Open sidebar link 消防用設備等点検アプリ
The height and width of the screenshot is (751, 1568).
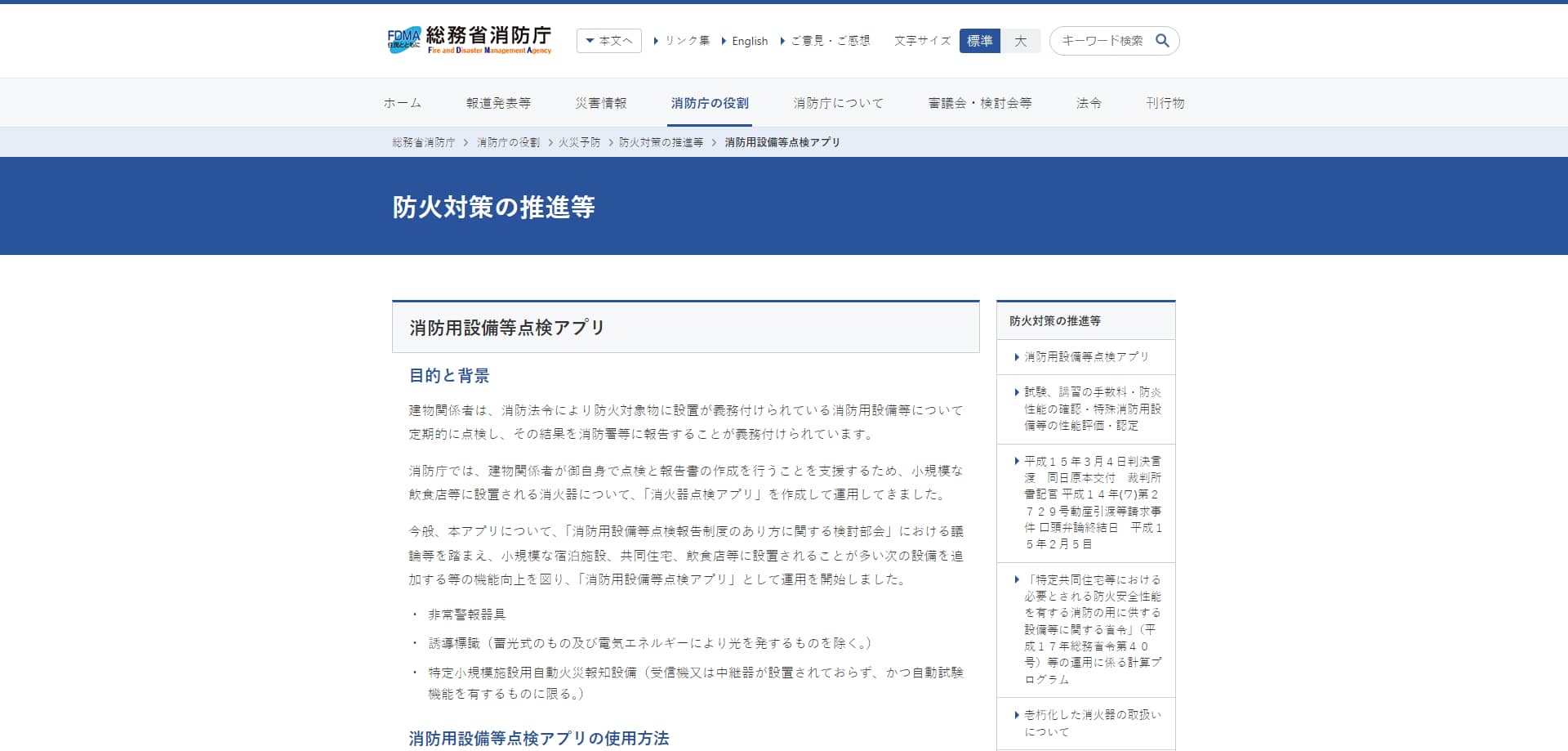pyautogui.click(x=1086, y=357)
